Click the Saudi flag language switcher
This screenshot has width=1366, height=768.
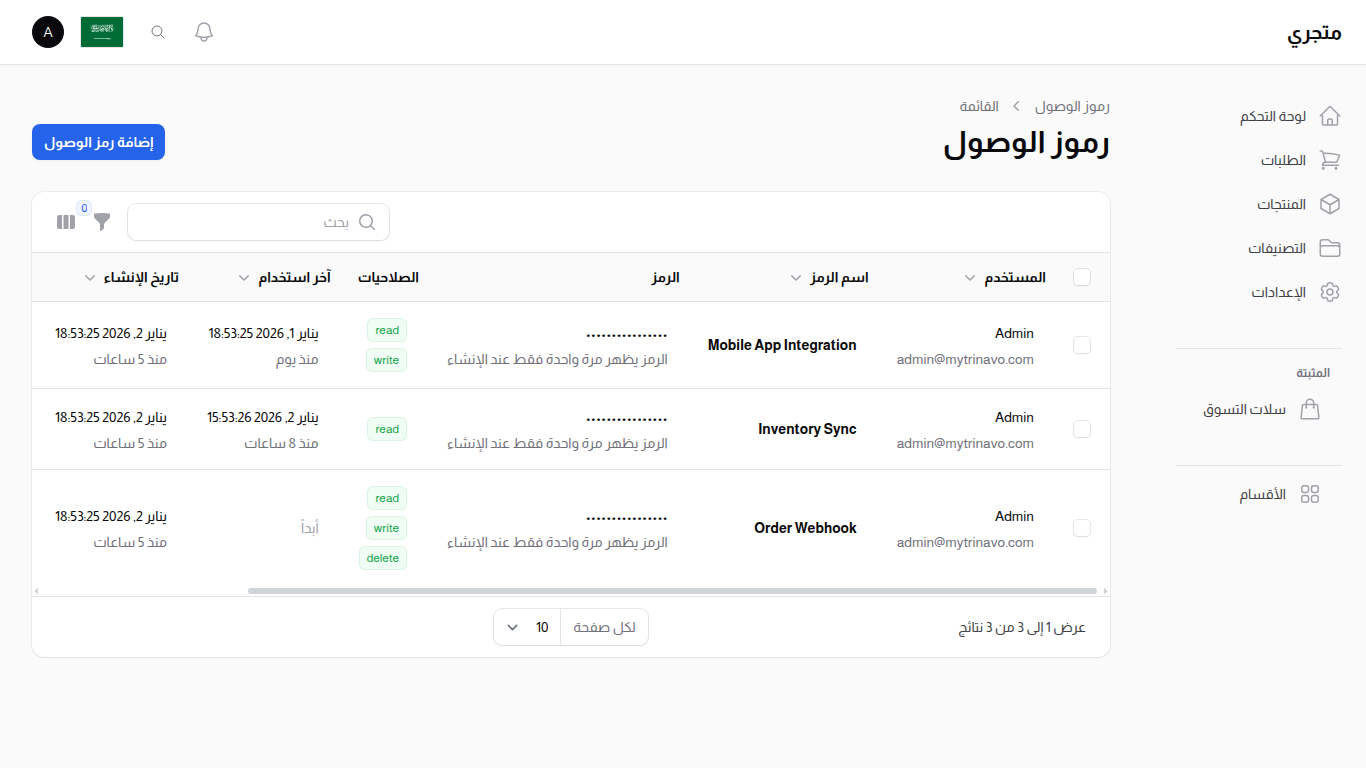tap(102, 31)
